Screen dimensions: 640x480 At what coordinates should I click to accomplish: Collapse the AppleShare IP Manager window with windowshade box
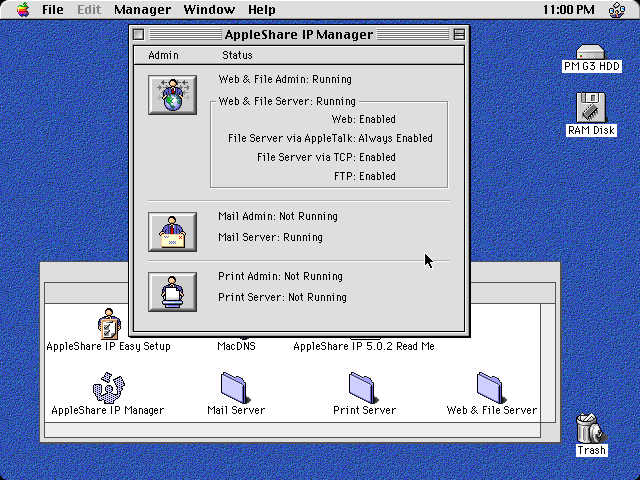coord(459,35)
